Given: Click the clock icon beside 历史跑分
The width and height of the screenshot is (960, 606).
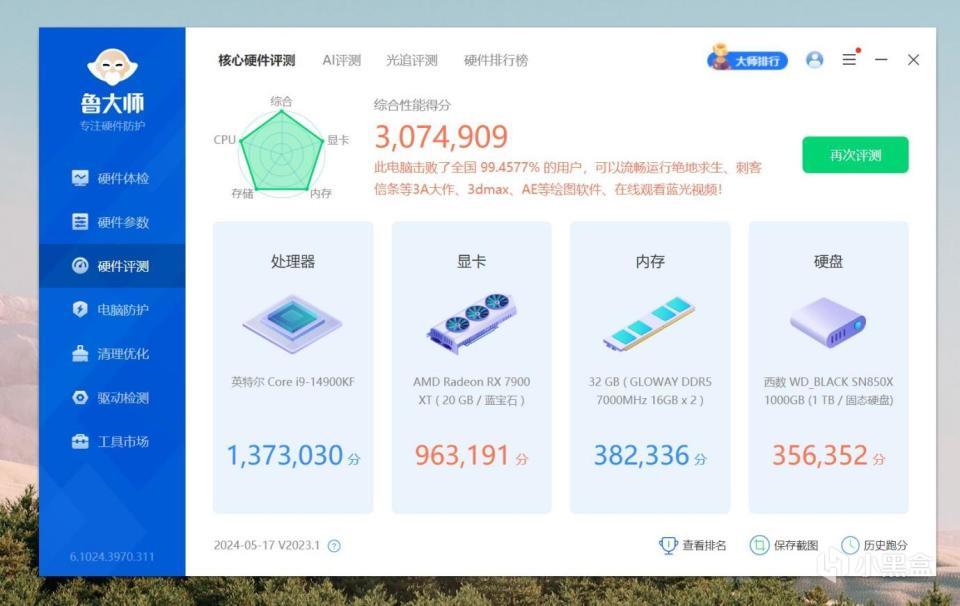Looking at the screenshot, I should pyautogui.click(x=850, y=545).
